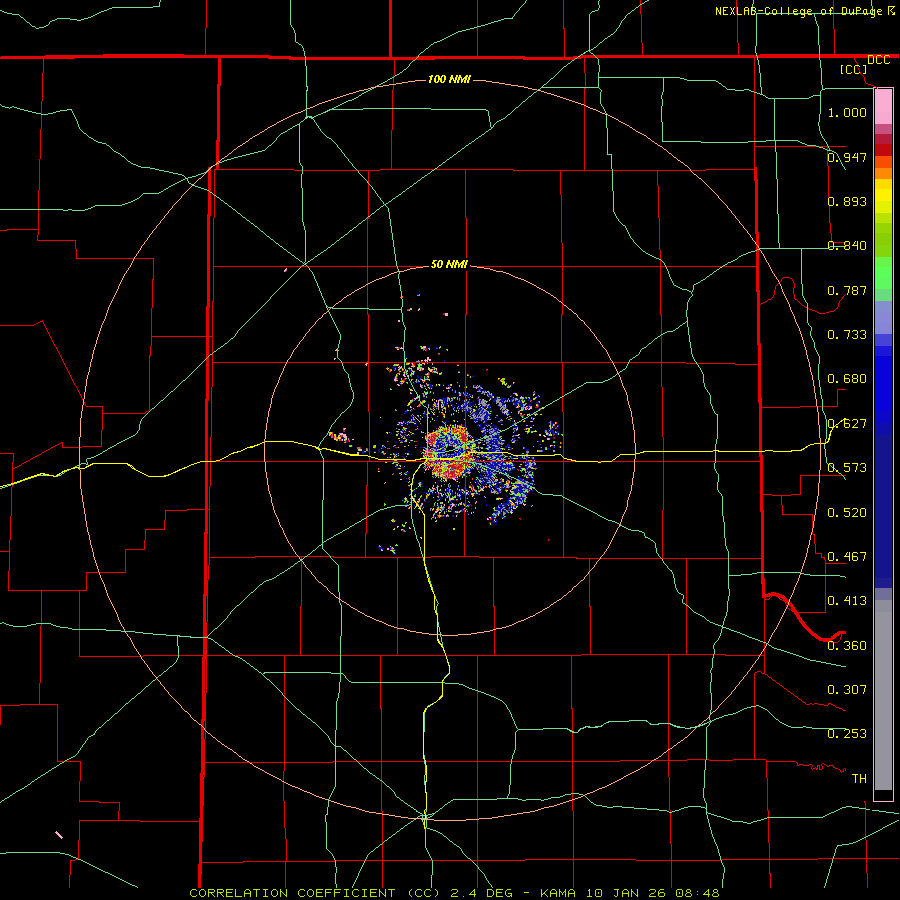
Task: Click the 100 NMI range ring label
Action: [449, 79]
